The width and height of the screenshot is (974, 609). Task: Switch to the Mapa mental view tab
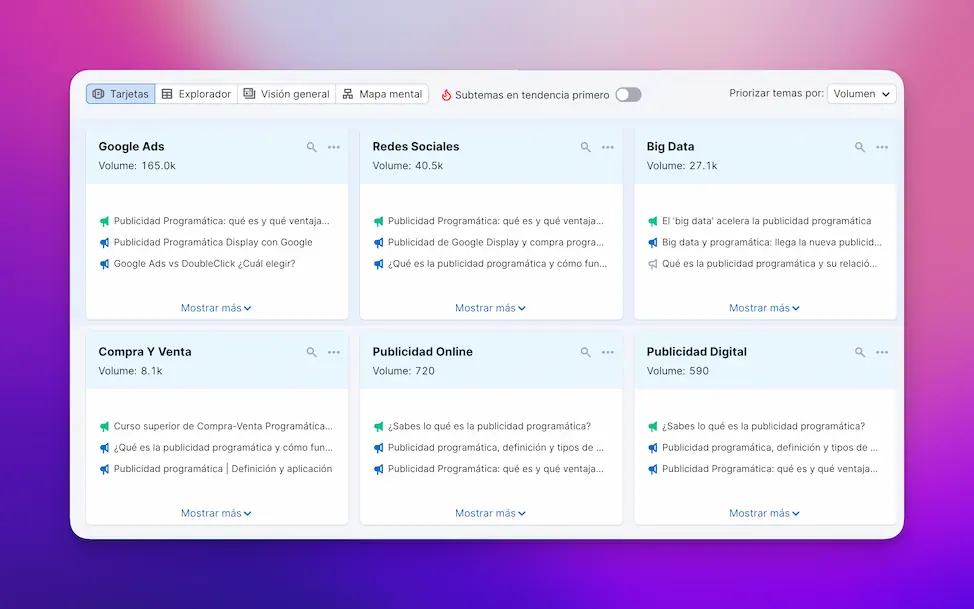click(382, 94)
